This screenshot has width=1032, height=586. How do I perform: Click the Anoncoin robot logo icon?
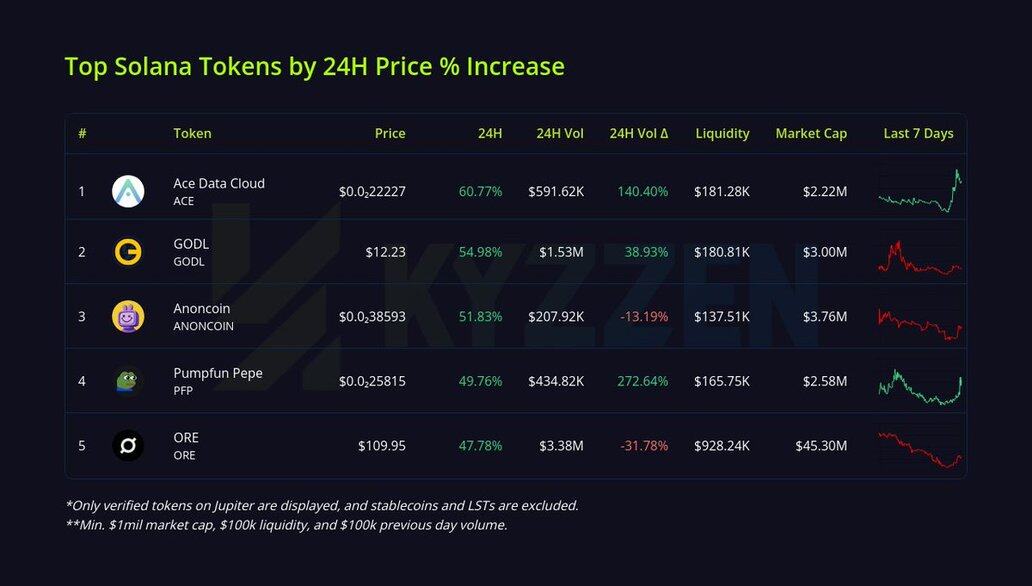(x=128, y=317)
